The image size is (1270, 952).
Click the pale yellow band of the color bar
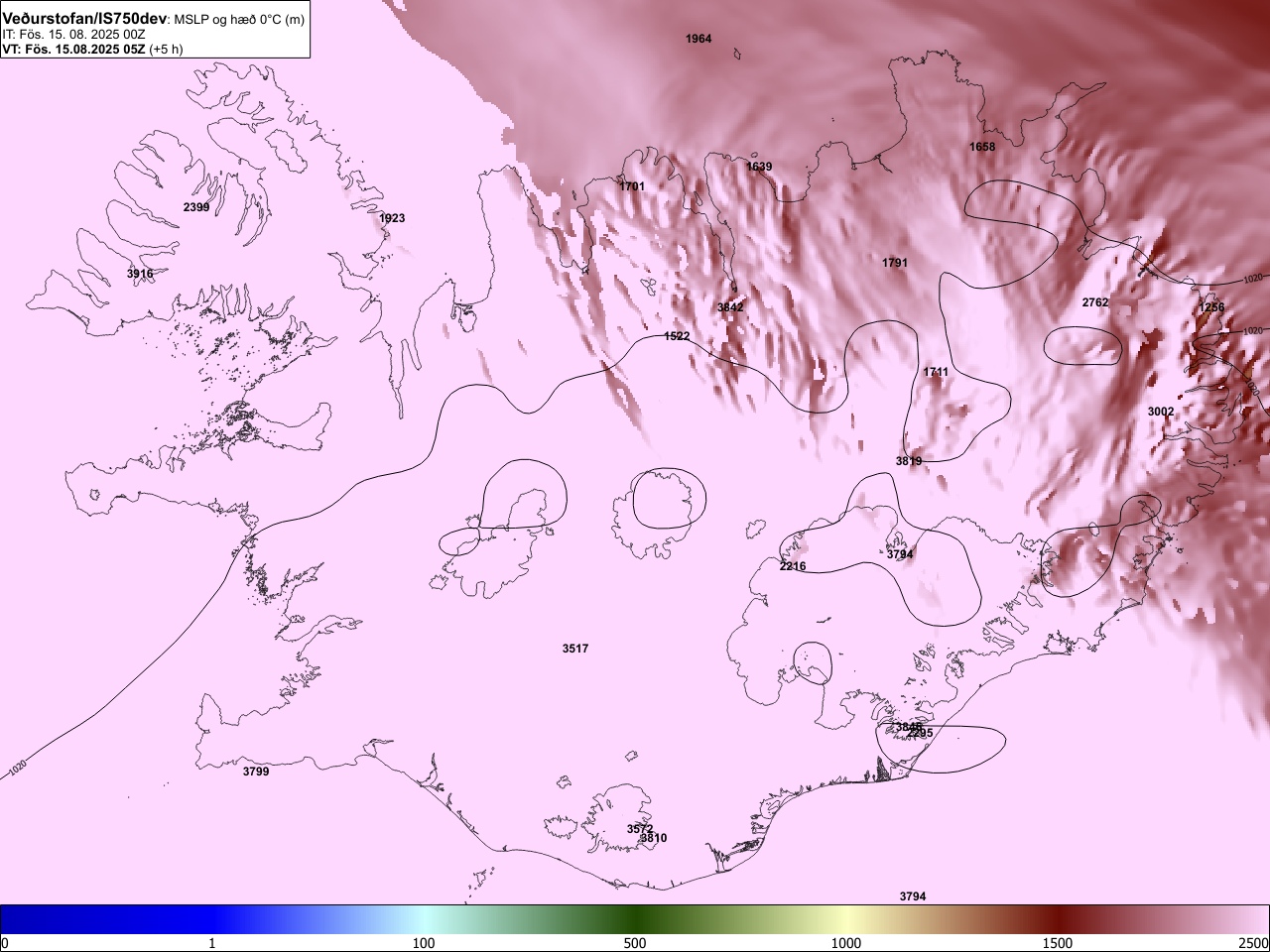coord(846,919)
